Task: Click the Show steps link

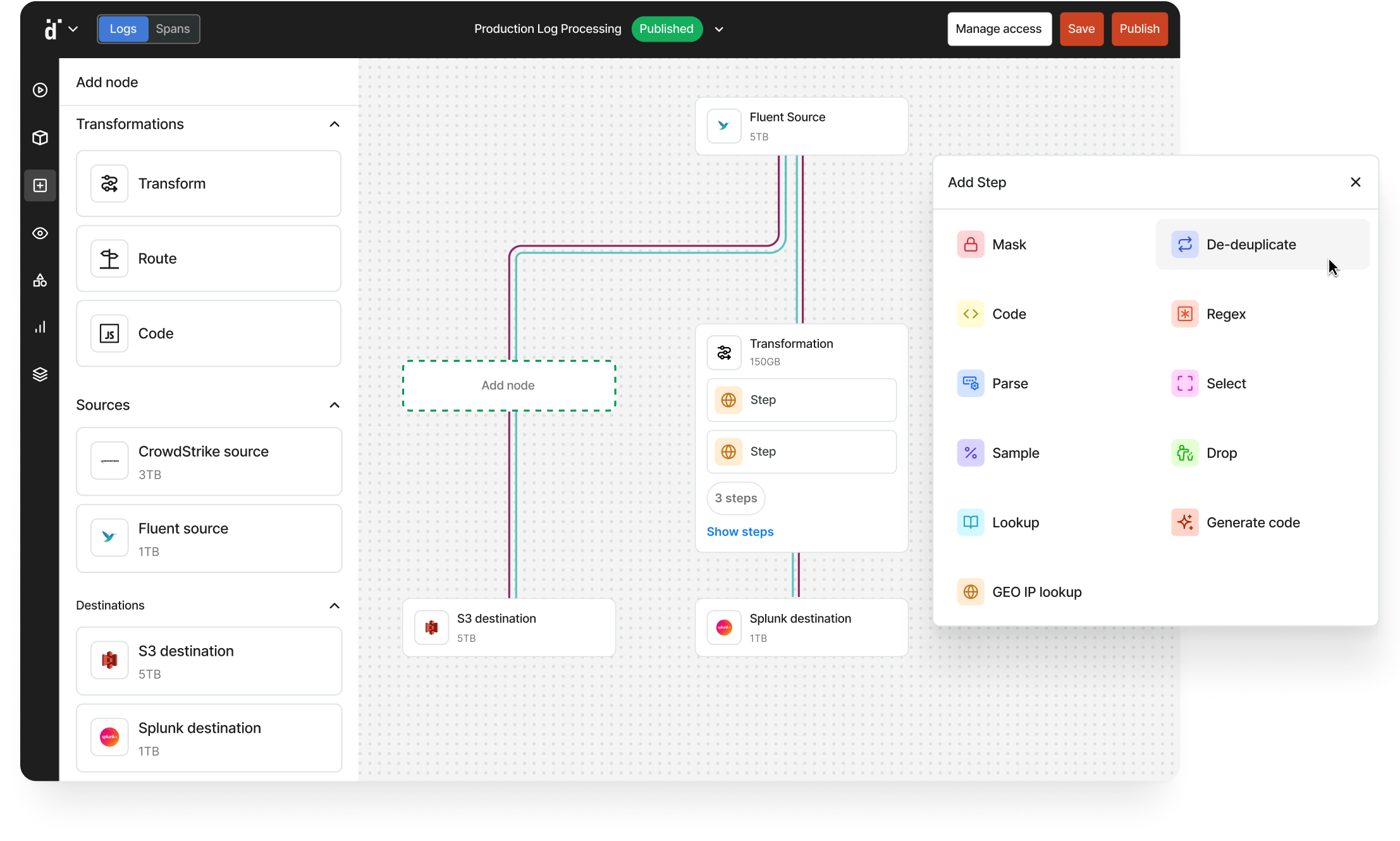Action: [740, 532]
